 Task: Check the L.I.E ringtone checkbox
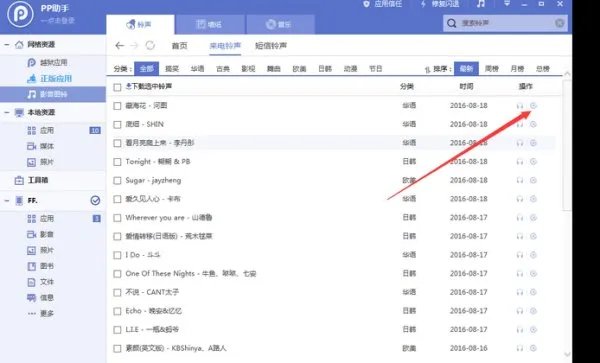point(117,330)
